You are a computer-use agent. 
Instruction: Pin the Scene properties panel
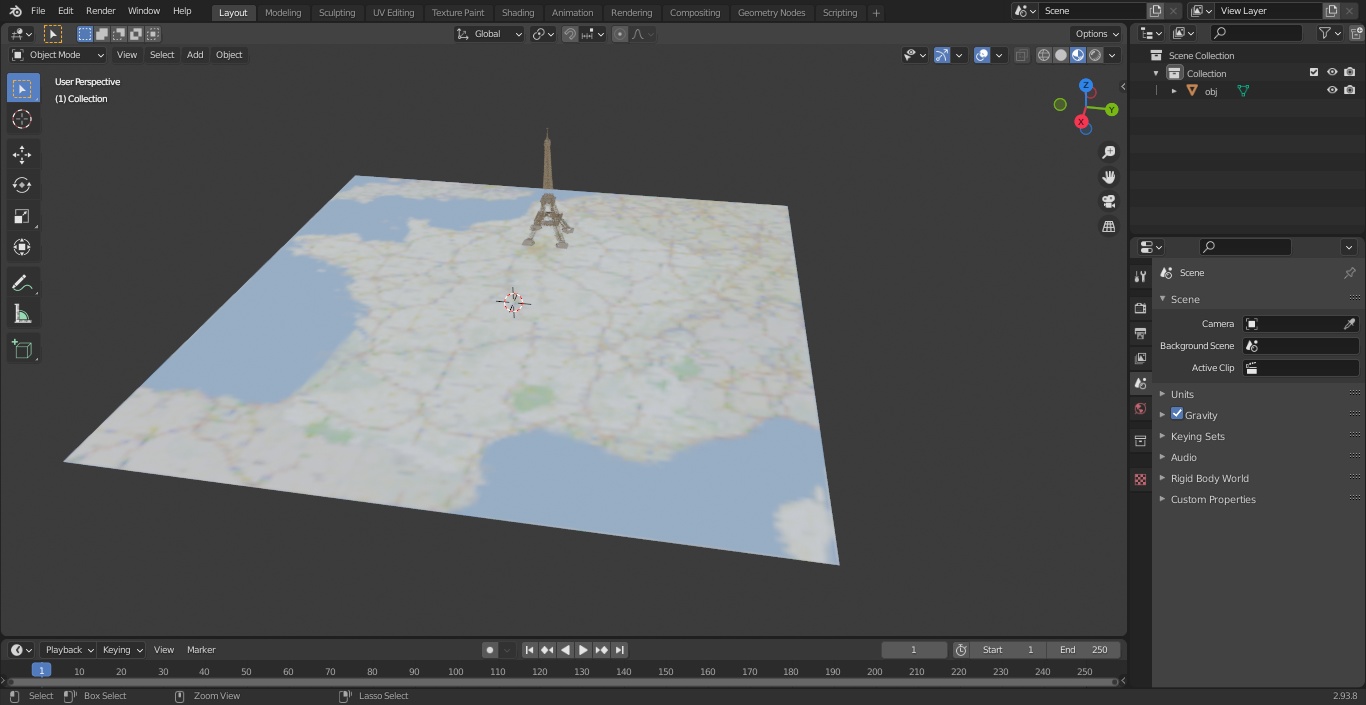point(1349,273)
